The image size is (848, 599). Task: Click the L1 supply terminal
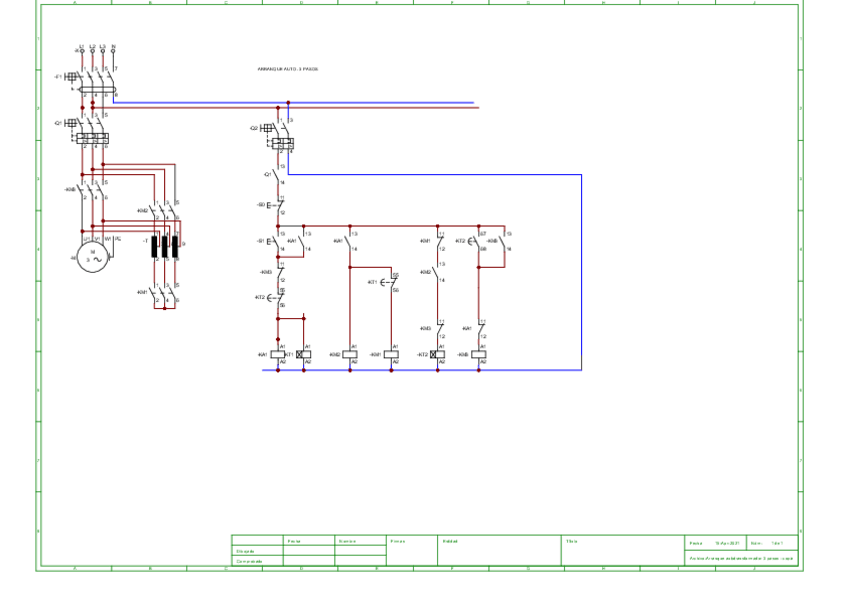tap(82, 50)
